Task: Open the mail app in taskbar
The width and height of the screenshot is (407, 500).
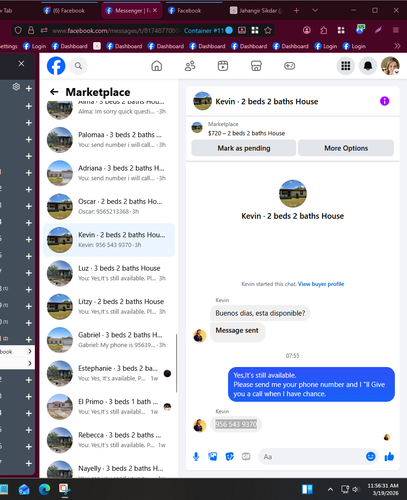Action: [x=24, y=489]
